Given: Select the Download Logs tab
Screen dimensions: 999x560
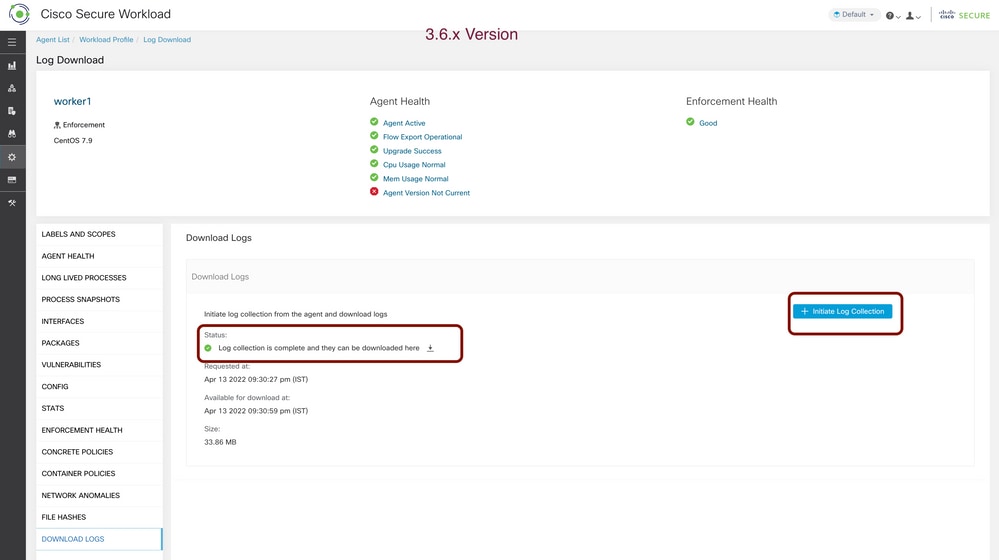Looking at the screenshot, I should [x=99, y=539].
